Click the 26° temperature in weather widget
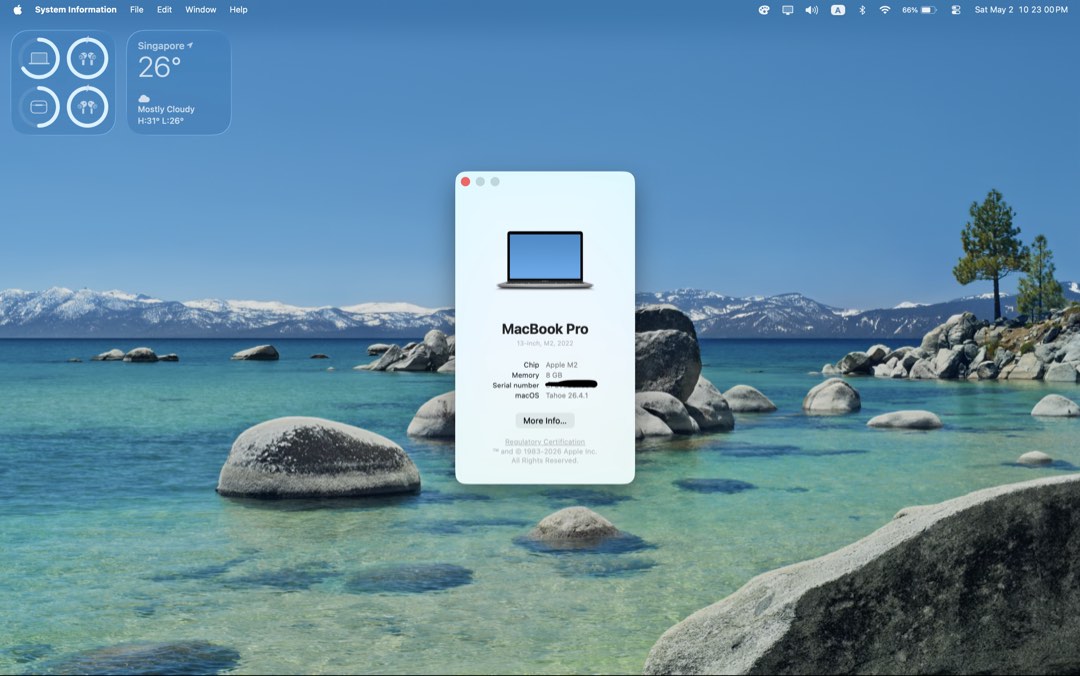Screen dimensions: 1080x676 (159, 68)
